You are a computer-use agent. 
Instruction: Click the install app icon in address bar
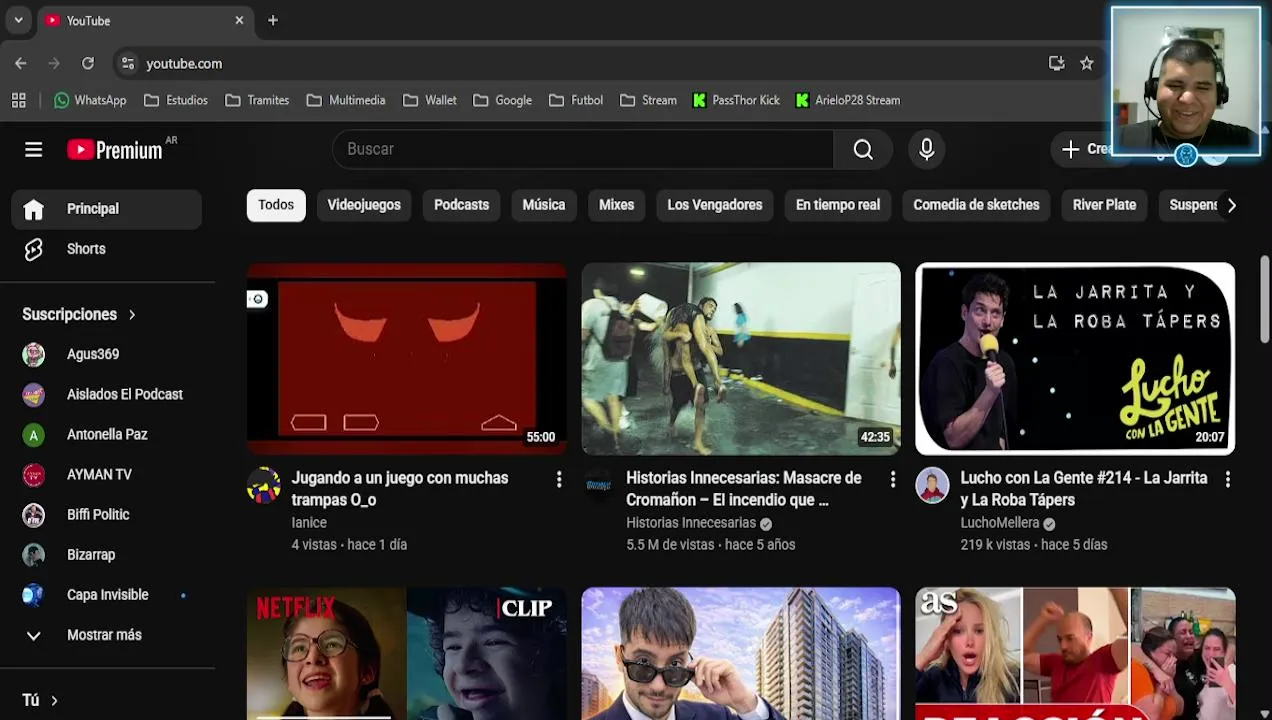tap(1057, 63)
